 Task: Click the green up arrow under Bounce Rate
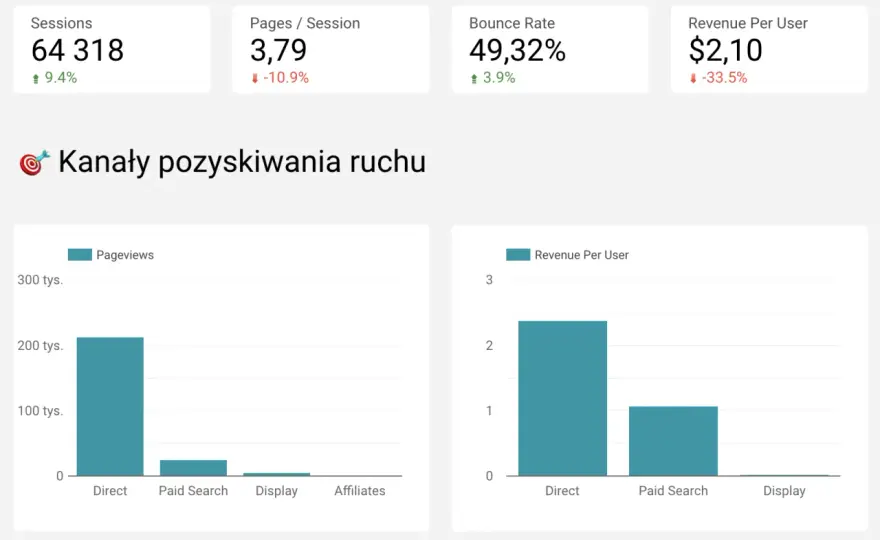[474, 79]
